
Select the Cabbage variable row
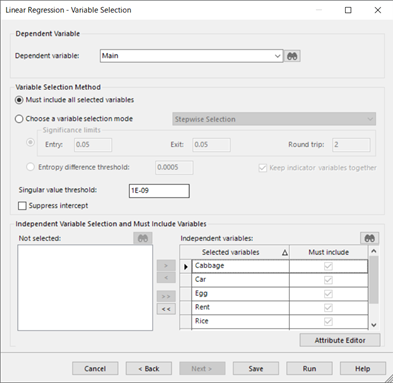pos(240,266)
